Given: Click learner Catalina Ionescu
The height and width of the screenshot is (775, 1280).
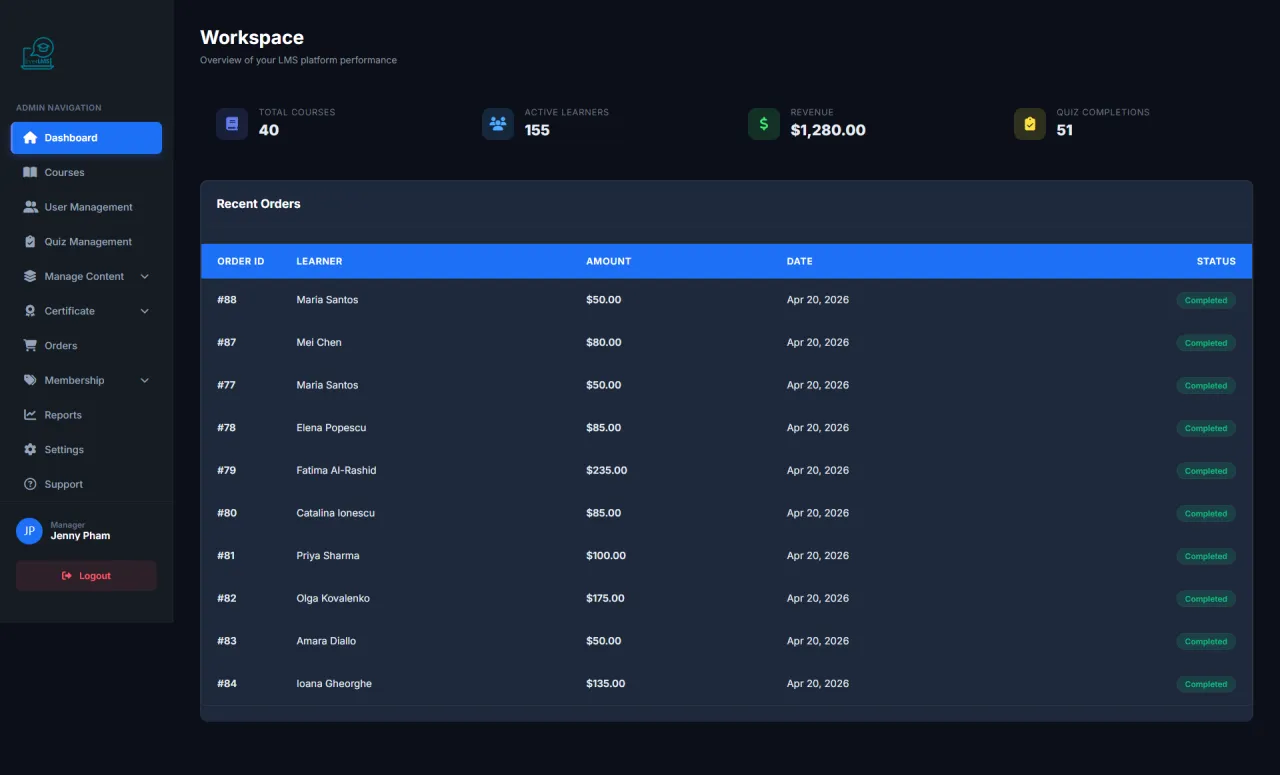Looking at the screenshot, I should tap(335, 513).
